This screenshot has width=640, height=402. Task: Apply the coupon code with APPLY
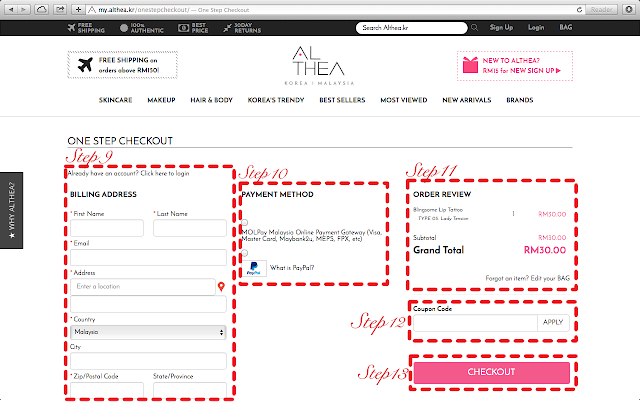click(553, 322)
